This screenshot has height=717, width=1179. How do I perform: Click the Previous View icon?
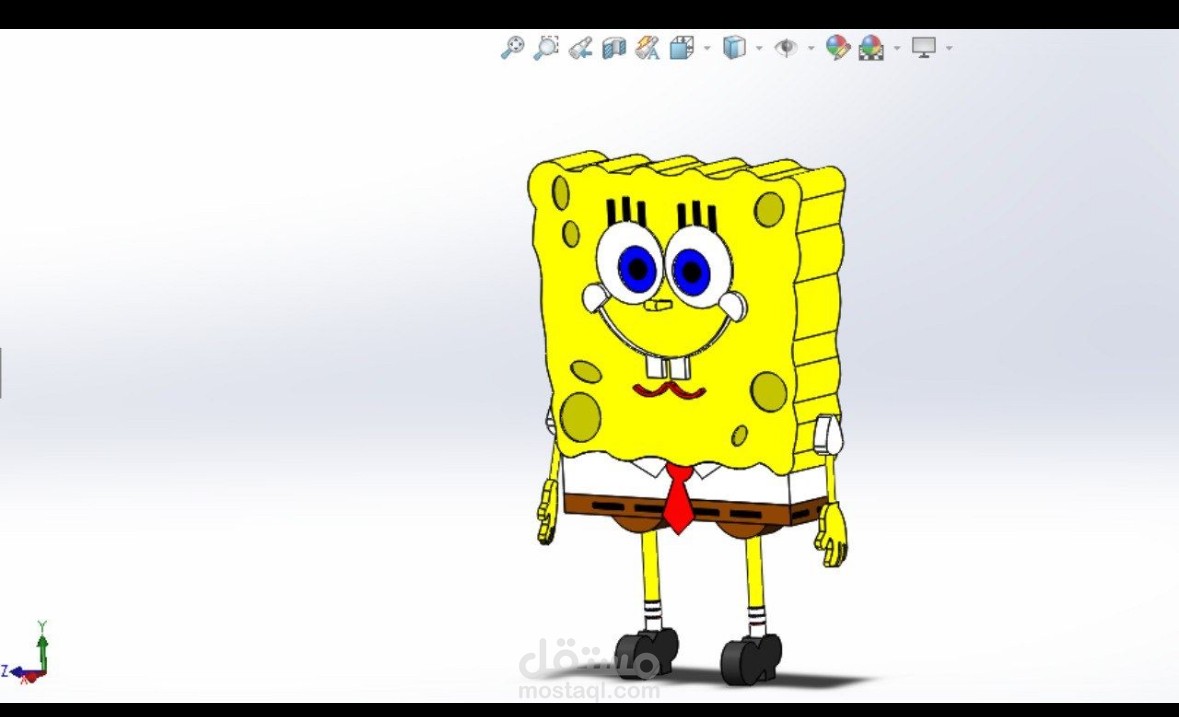point(580,48)
